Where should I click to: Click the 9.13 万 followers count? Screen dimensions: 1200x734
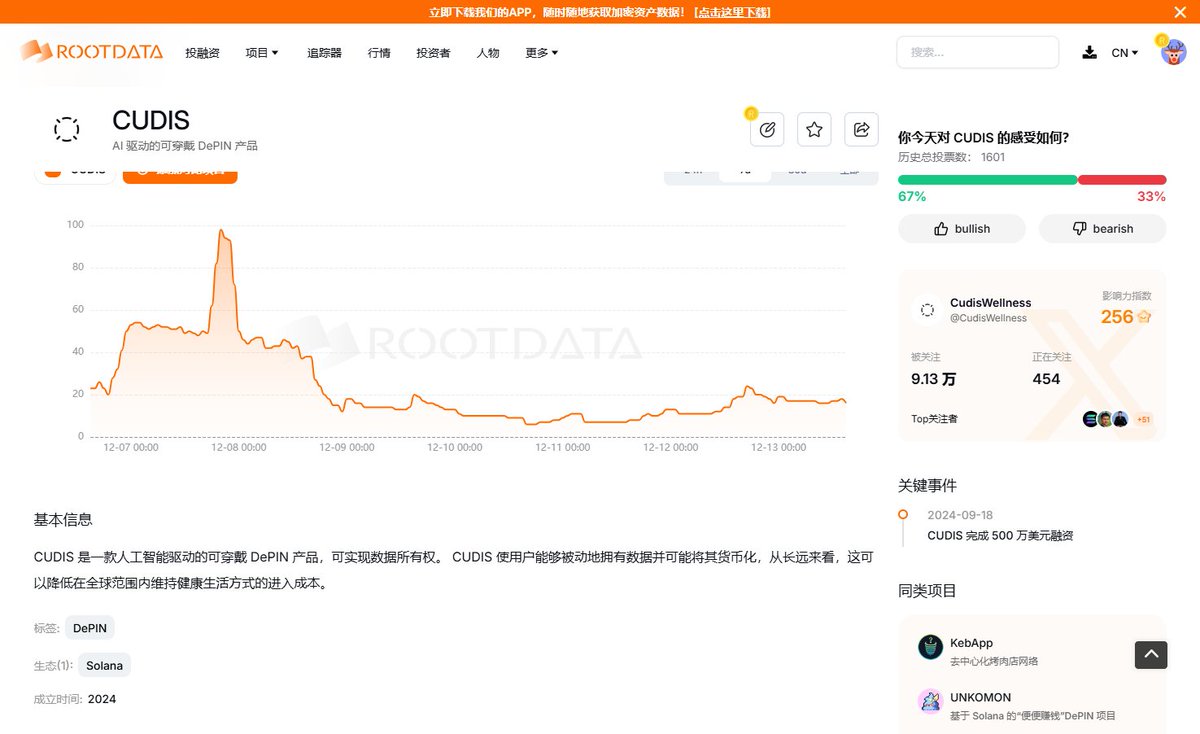click(x=933, y=379)
